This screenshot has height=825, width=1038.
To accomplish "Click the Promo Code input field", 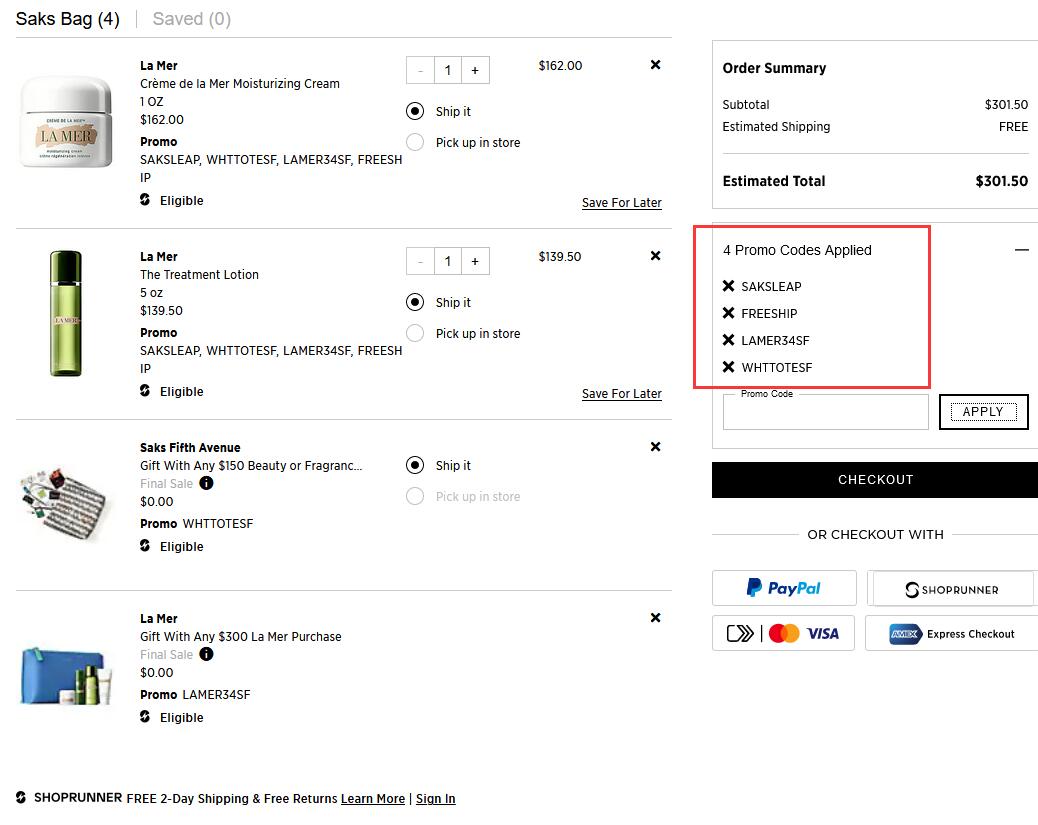I will 826,412.
